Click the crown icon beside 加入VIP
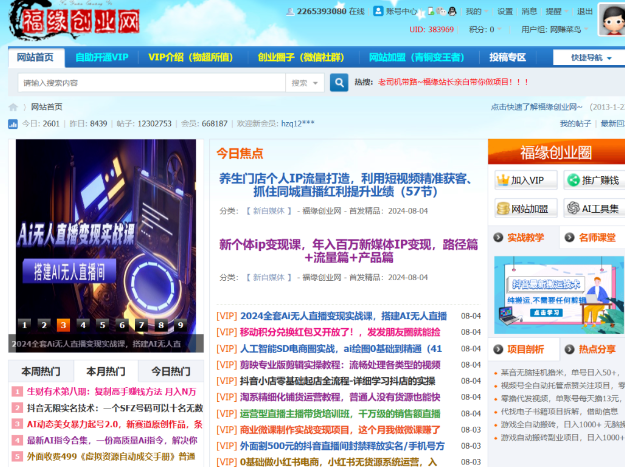 point(503,180)
